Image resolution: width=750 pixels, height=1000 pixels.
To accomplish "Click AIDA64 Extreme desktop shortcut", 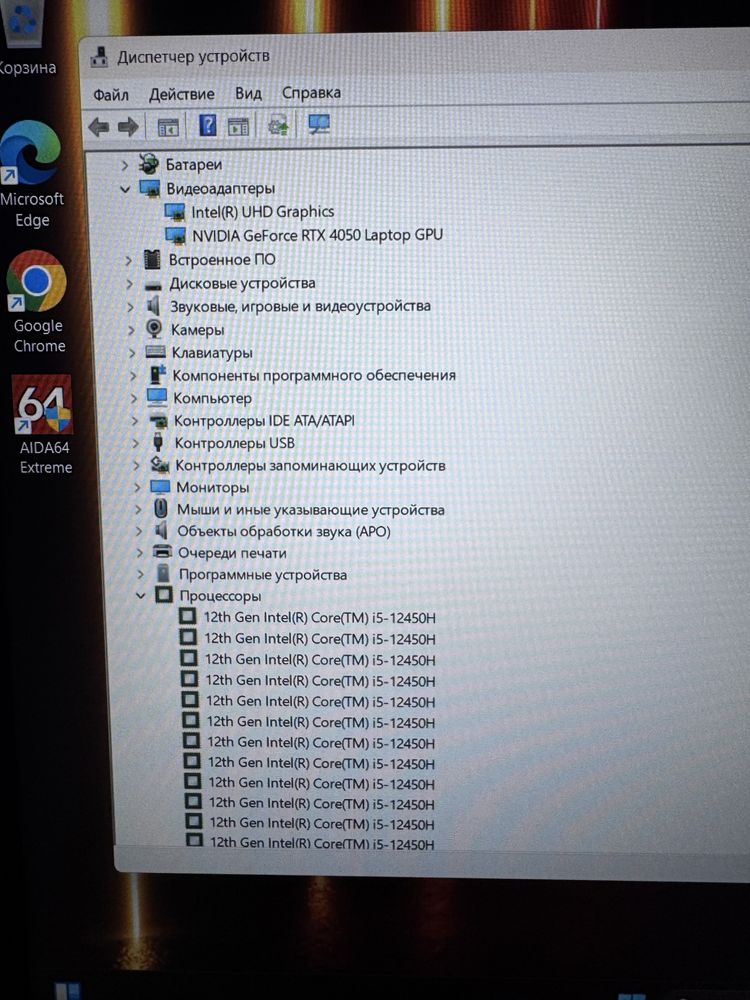I will pyautogui.click(x=44, y=425).
